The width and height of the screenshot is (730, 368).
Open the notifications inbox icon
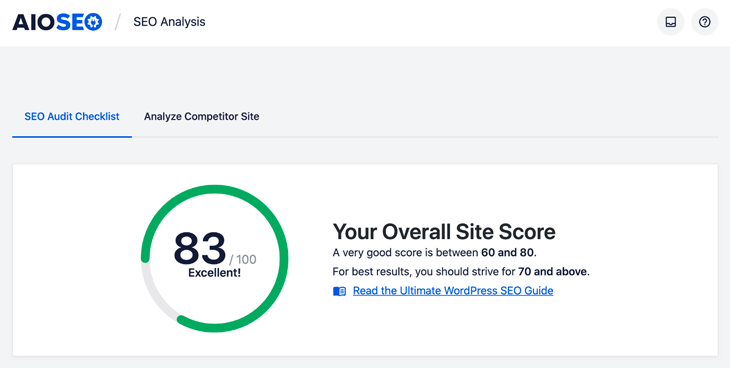point(670,22)
